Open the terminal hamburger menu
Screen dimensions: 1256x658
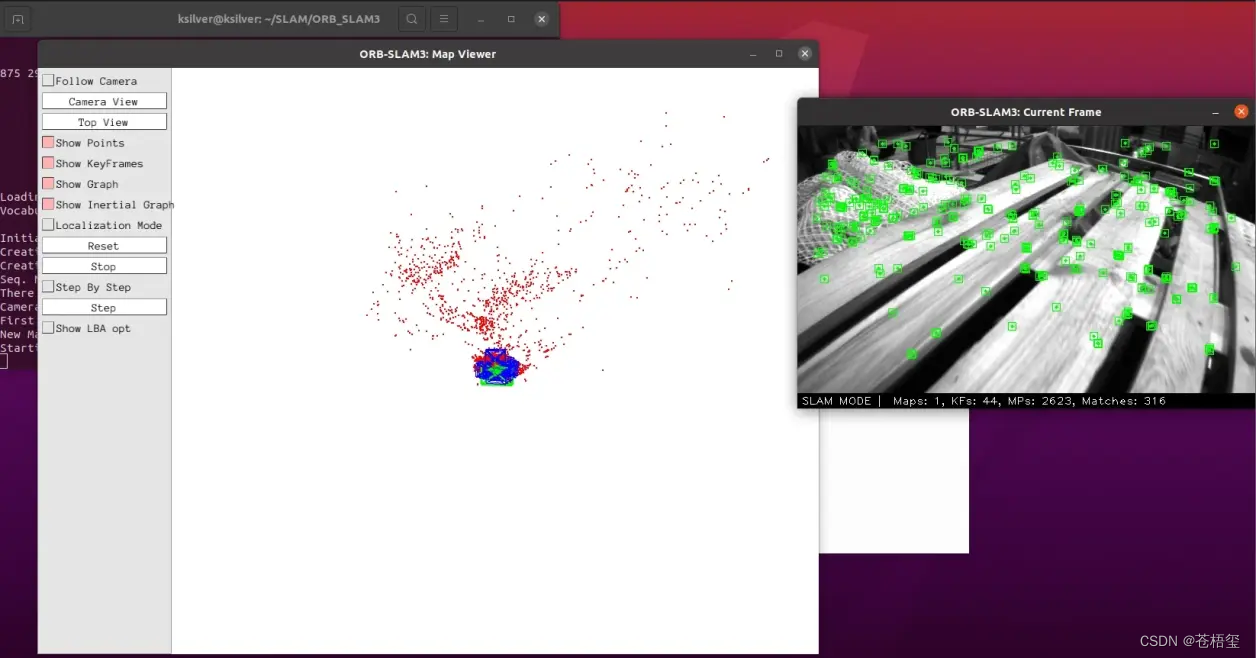(445, 19)
